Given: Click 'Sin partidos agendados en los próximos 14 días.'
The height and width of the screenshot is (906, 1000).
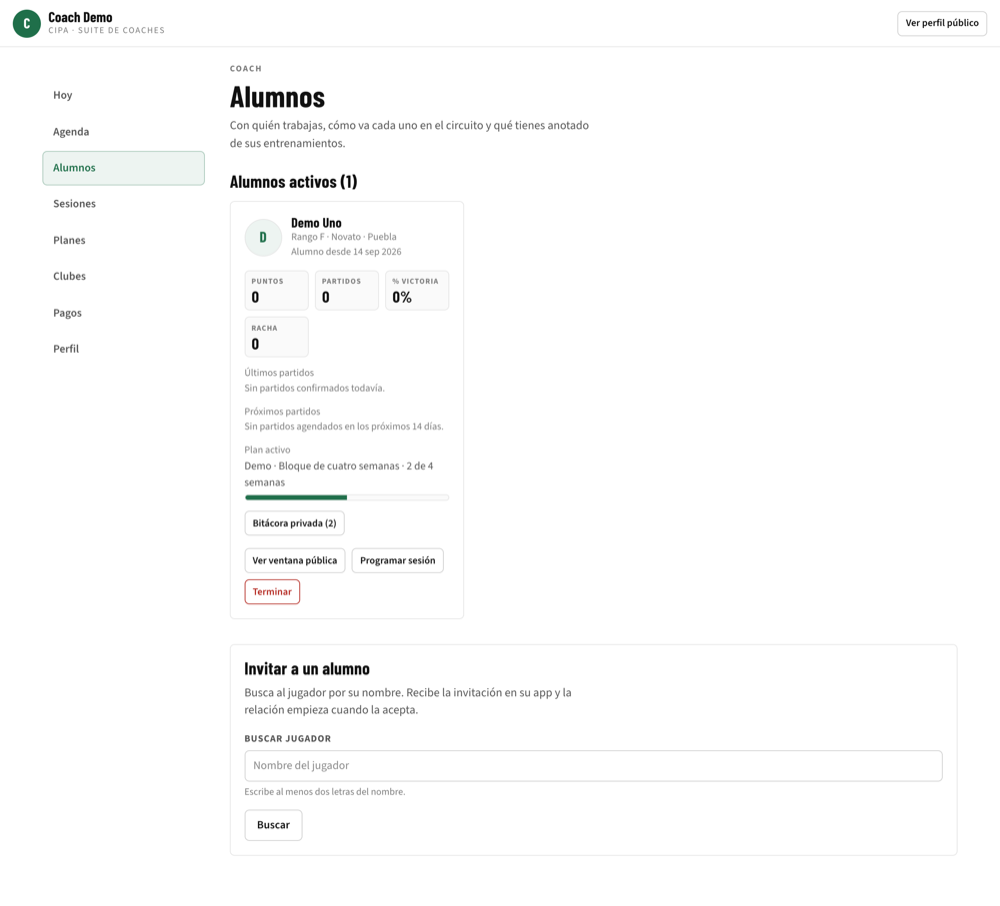Looking at the screenshot, I should [344, 427].
